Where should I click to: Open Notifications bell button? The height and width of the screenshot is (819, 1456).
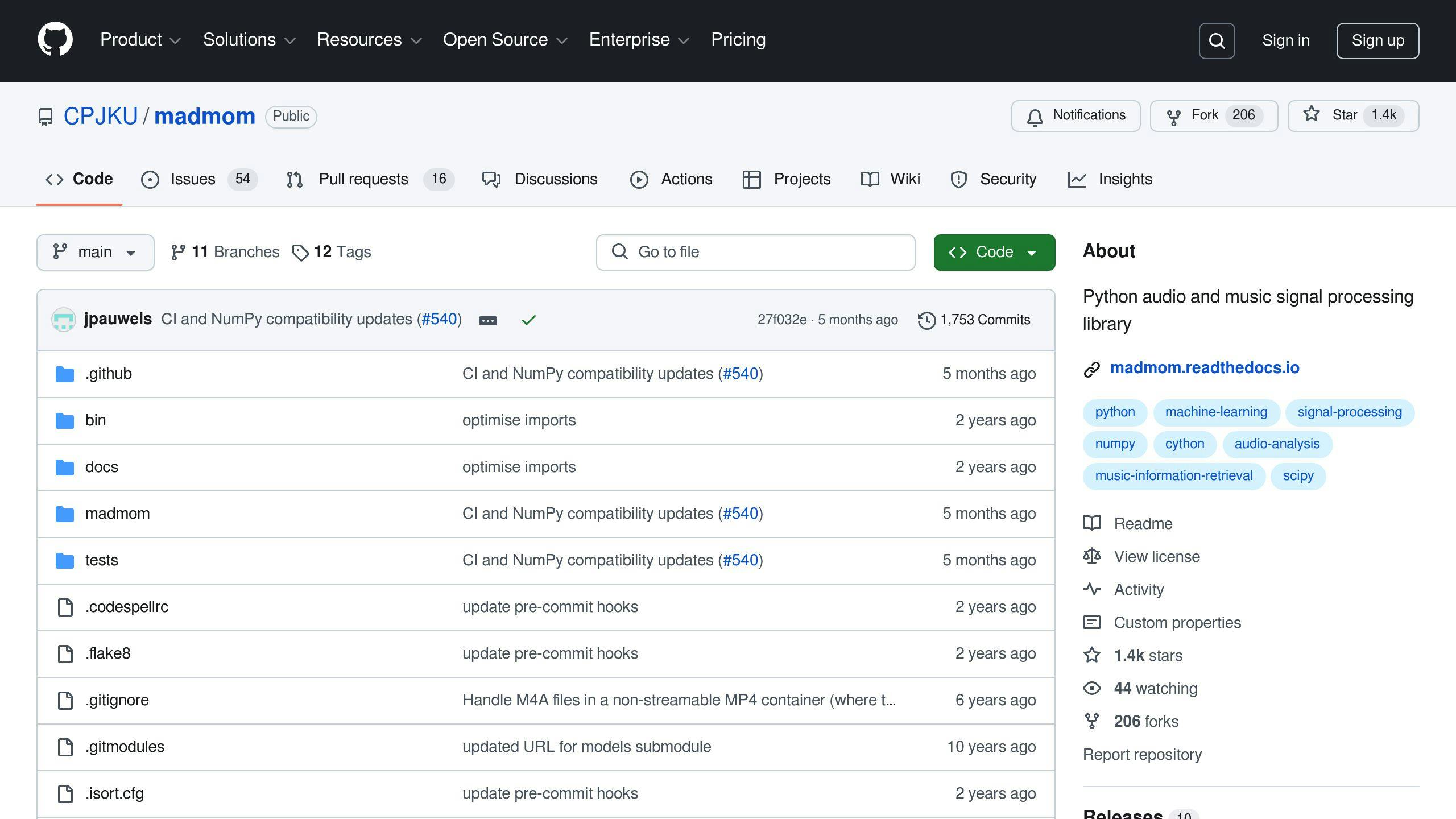(1076, 116)
